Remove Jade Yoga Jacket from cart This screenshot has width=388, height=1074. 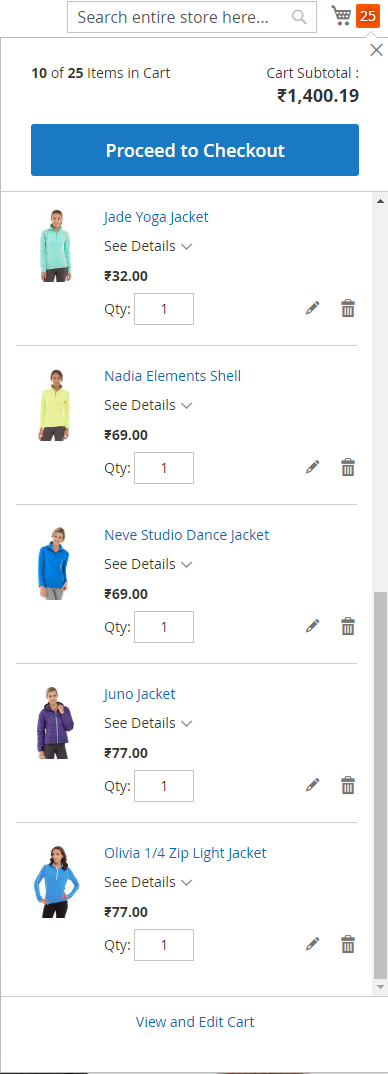(348, 309)
